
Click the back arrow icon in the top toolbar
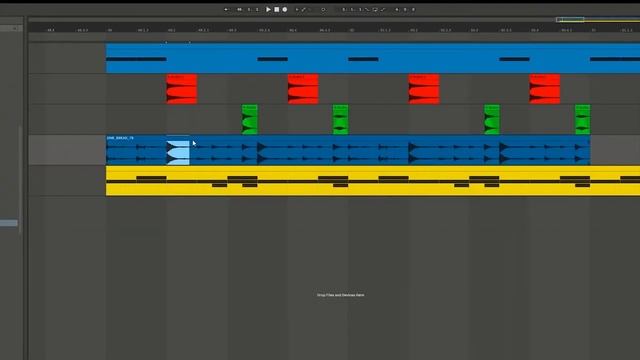tap(226, 9)
